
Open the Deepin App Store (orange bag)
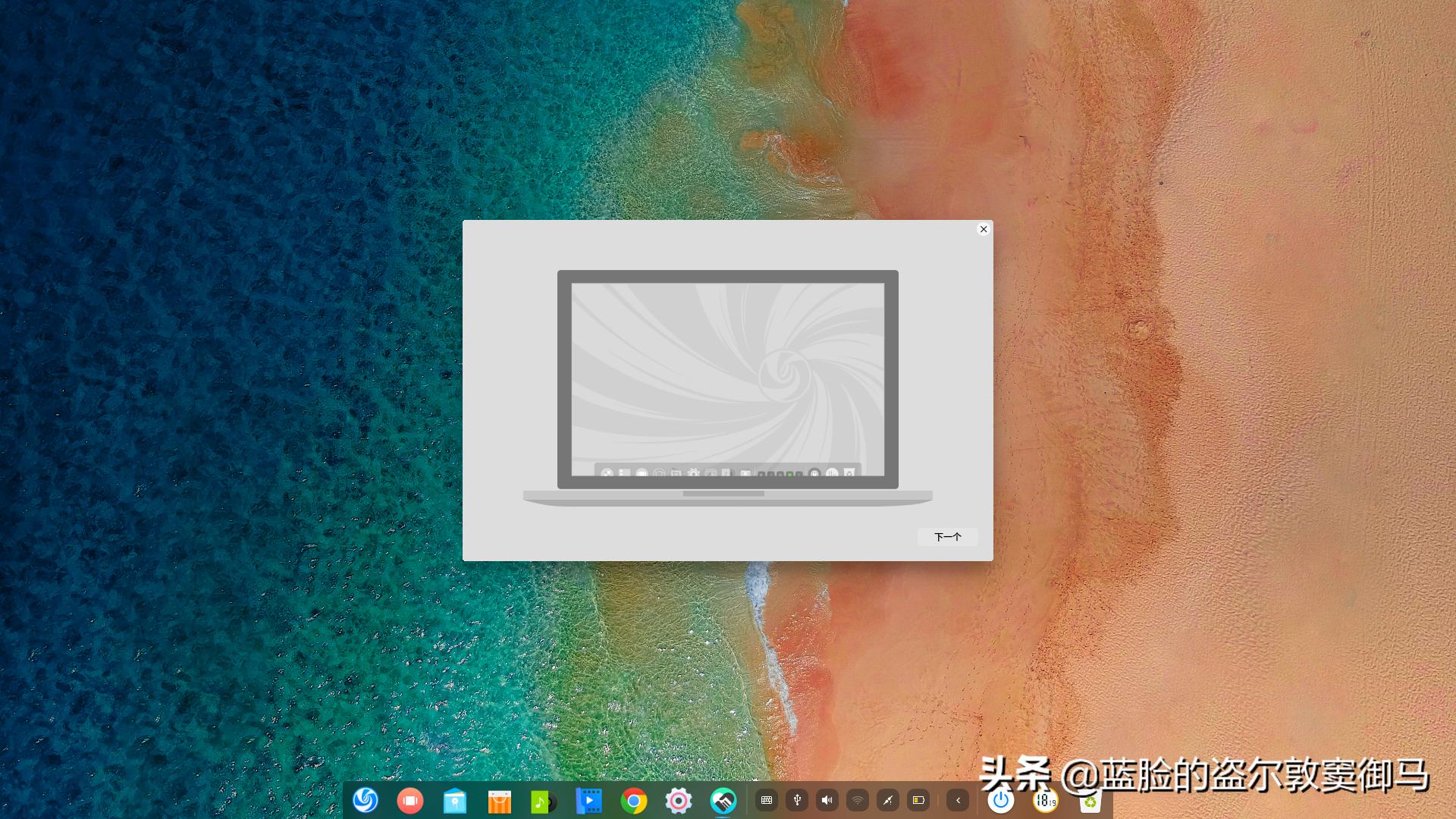[500, 800]
